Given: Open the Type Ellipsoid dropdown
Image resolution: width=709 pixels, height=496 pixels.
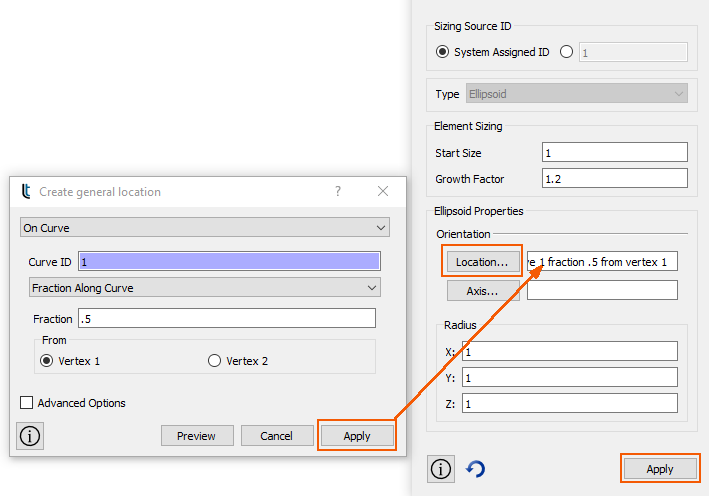Looking at the screenshot, I should (576, 94).
